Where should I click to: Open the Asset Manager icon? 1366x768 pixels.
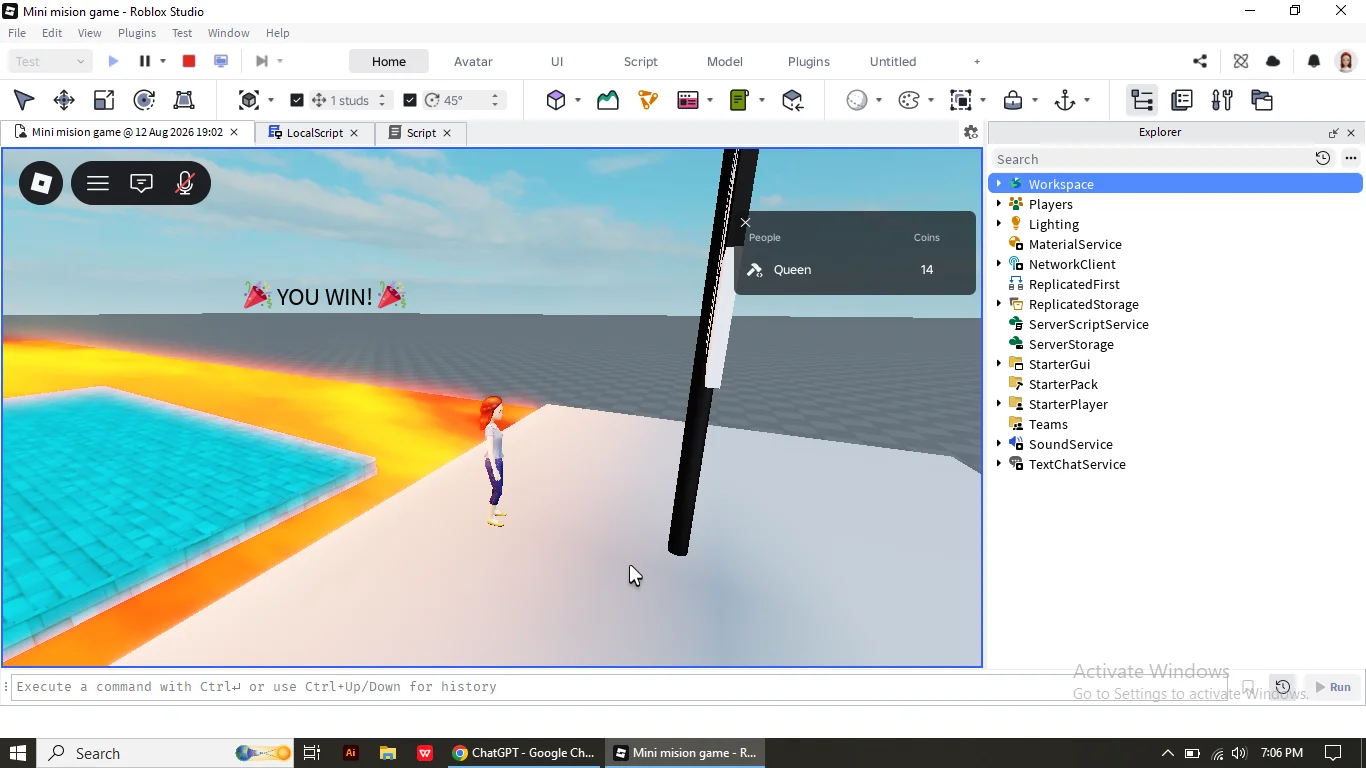1262,100
